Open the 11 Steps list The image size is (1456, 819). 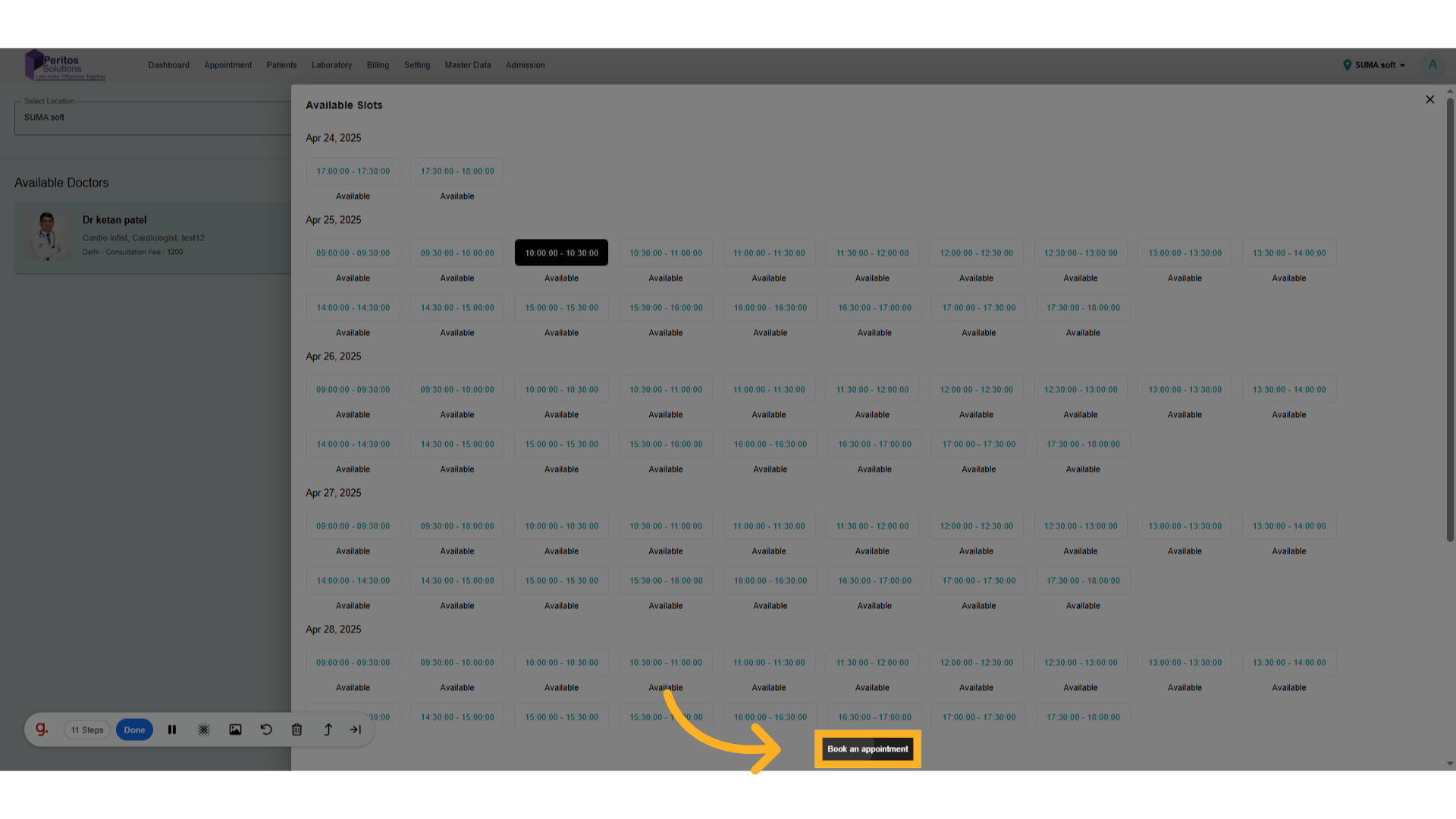pos(87,730)
